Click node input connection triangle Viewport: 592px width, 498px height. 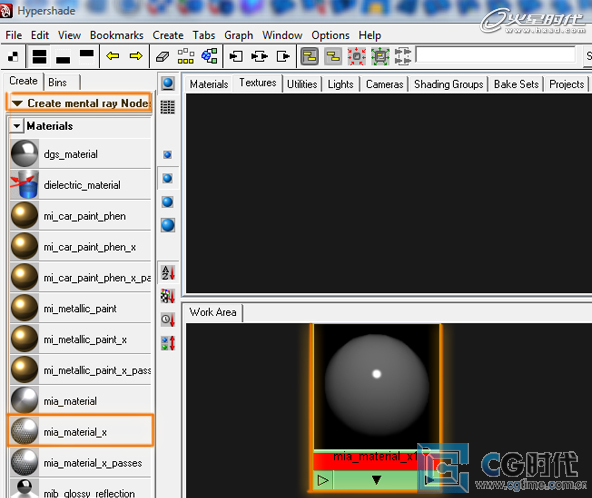point(323,481)
